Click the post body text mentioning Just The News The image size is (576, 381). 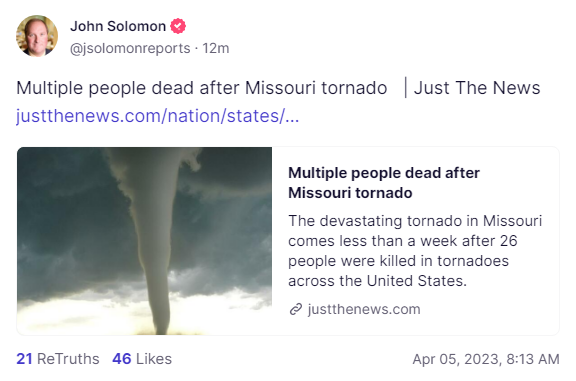[x=278, y=88]
